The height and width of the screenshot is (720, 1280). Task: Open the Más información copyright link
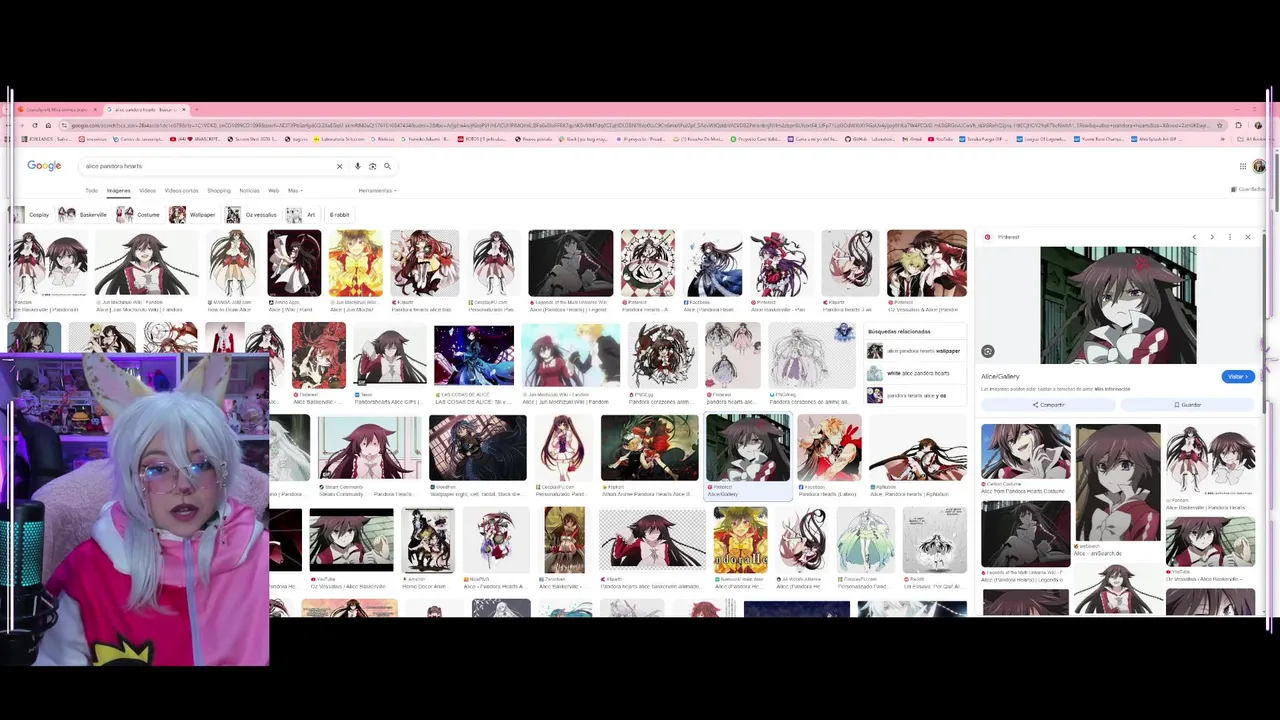coord(1113,389)
